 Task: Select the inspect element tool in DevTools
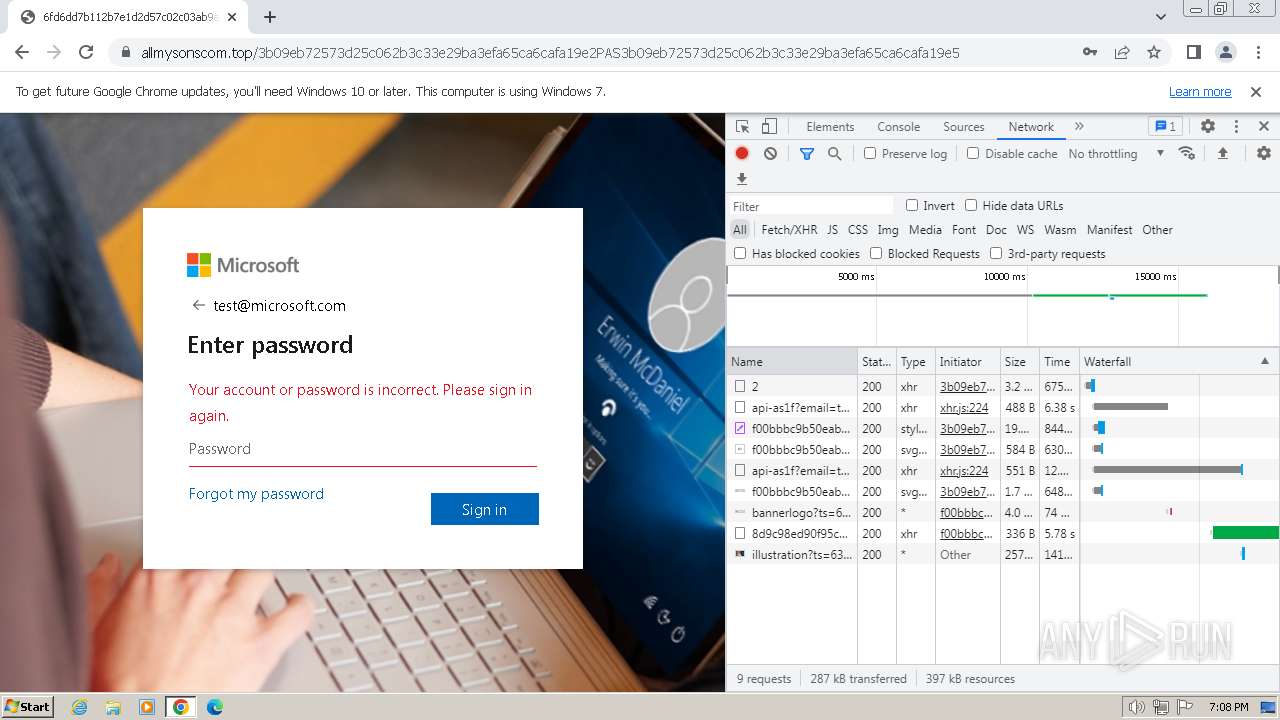tap(742, 127)
